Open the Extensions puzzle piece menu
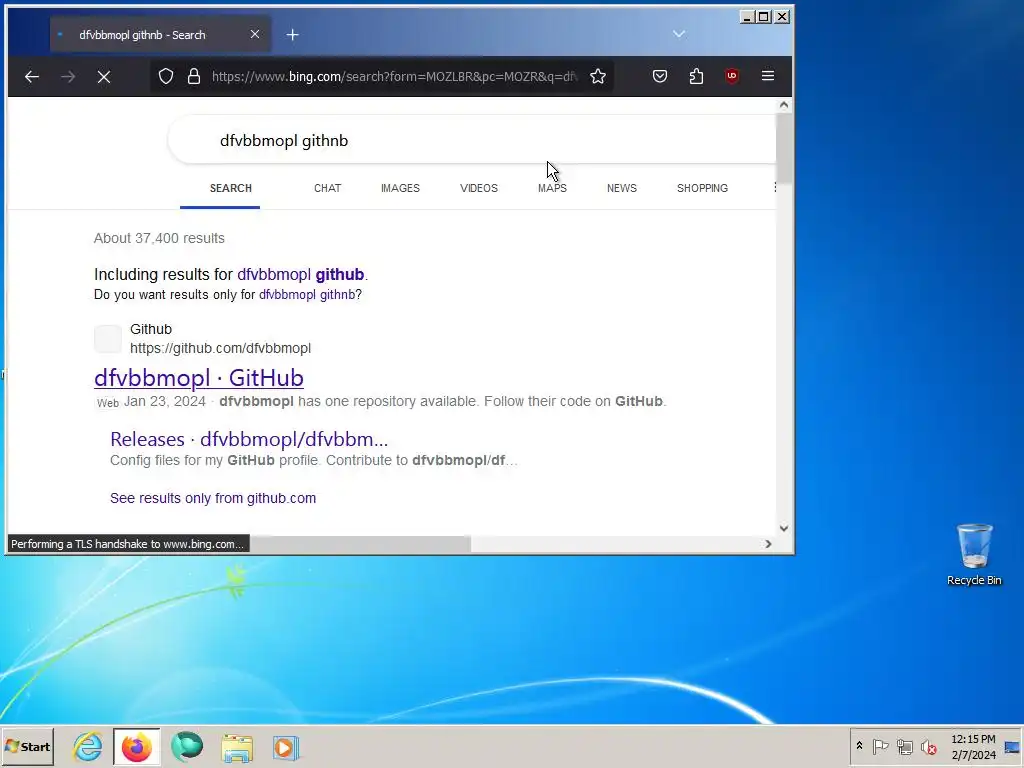The image size is (1024, 768). point(696,76)
